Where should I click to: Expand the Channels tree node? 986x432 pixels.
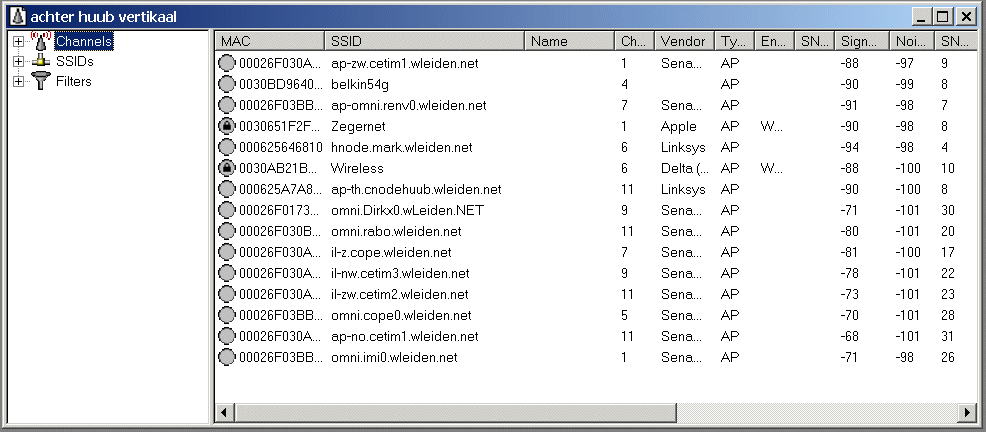tap(18, 41)
